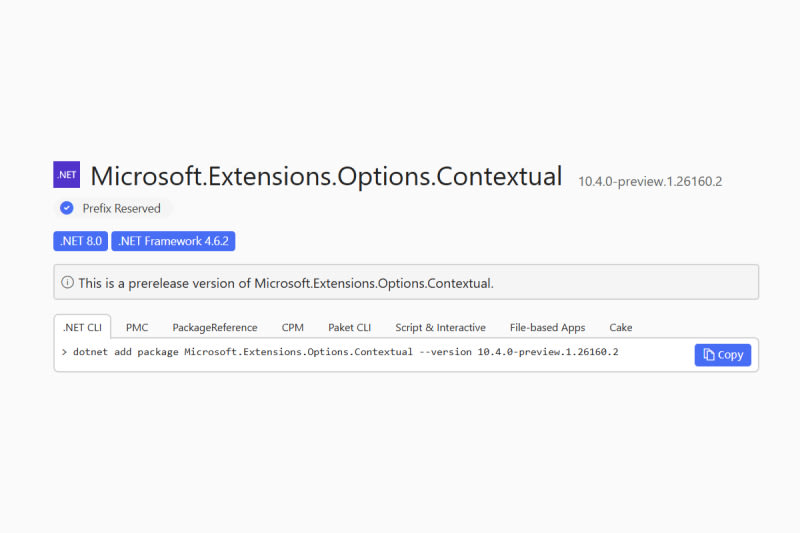
Task: Click the purple .NET package icon
Action: click(x=66, y=174)
